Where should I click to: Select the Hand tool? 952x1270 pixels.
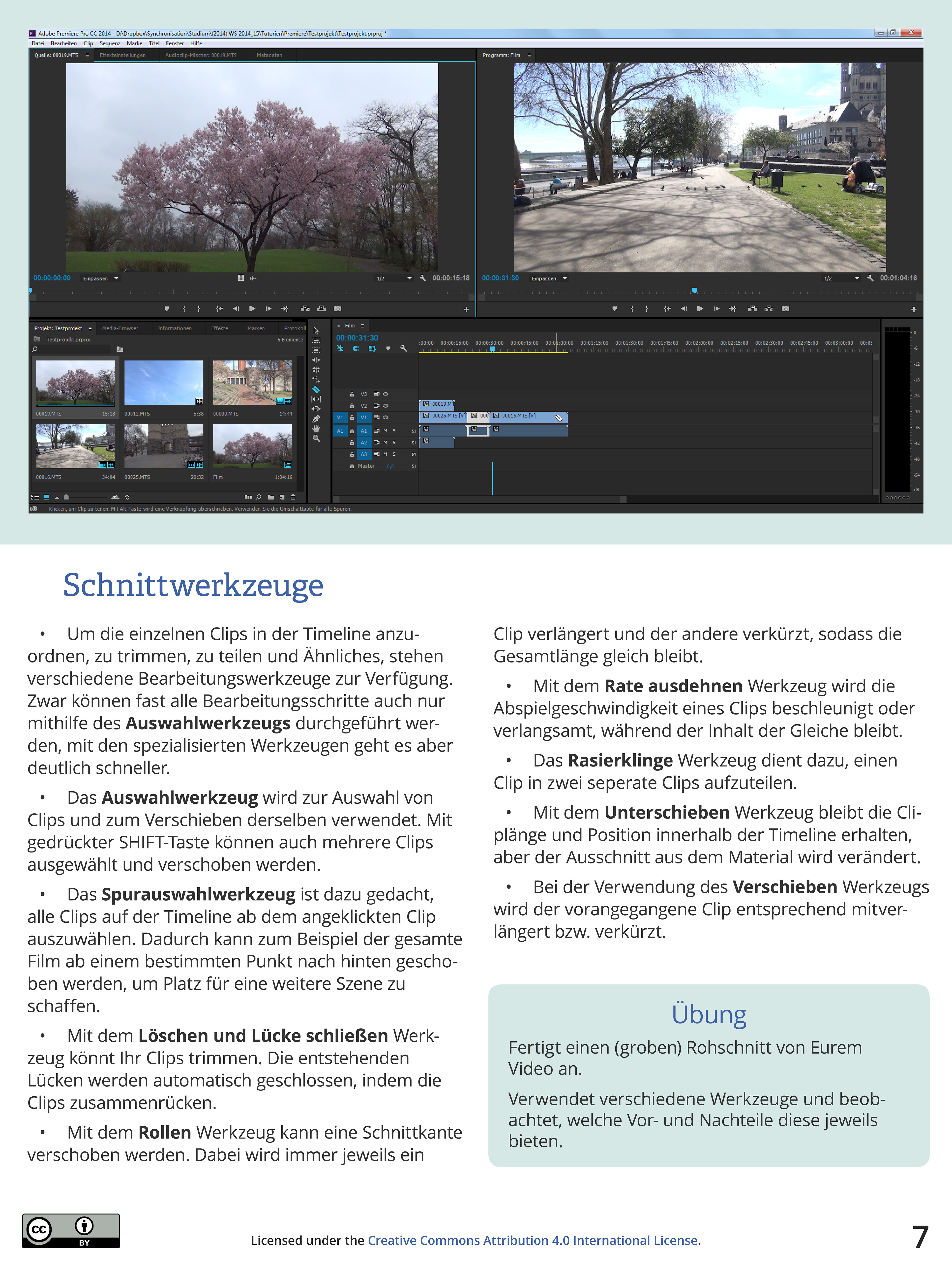316,428
